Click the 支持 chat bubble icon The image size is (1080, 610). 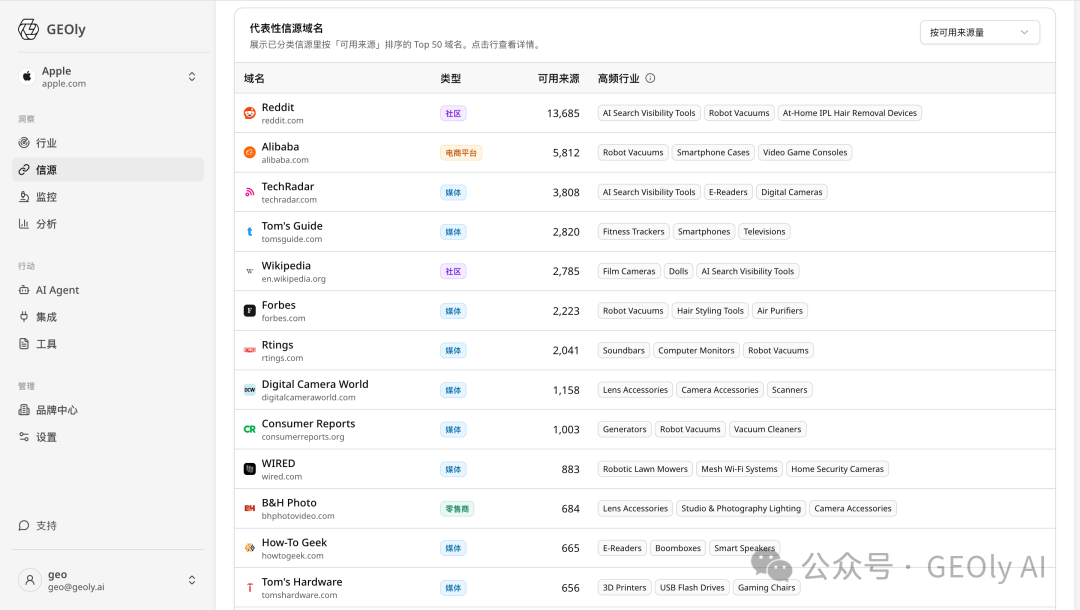pos(24,525)
